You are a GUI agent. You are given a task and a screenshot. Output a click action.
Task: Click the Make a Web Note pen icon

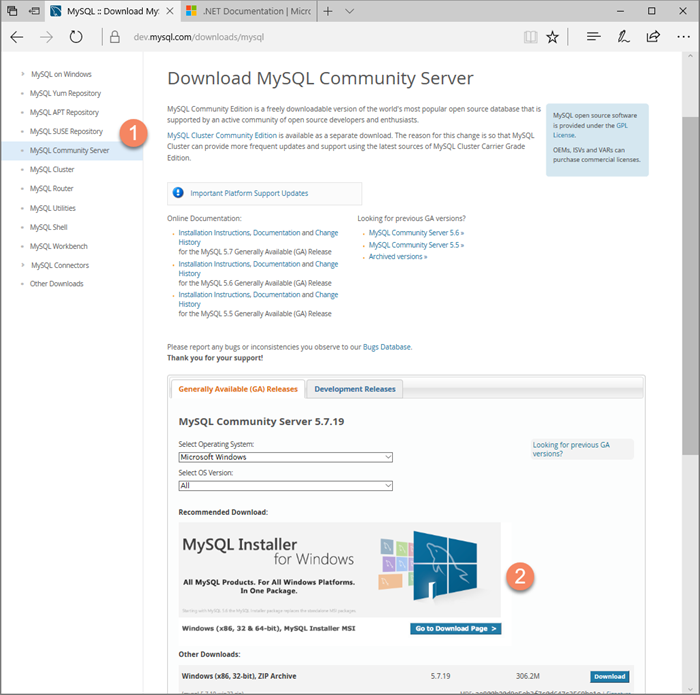623,37
